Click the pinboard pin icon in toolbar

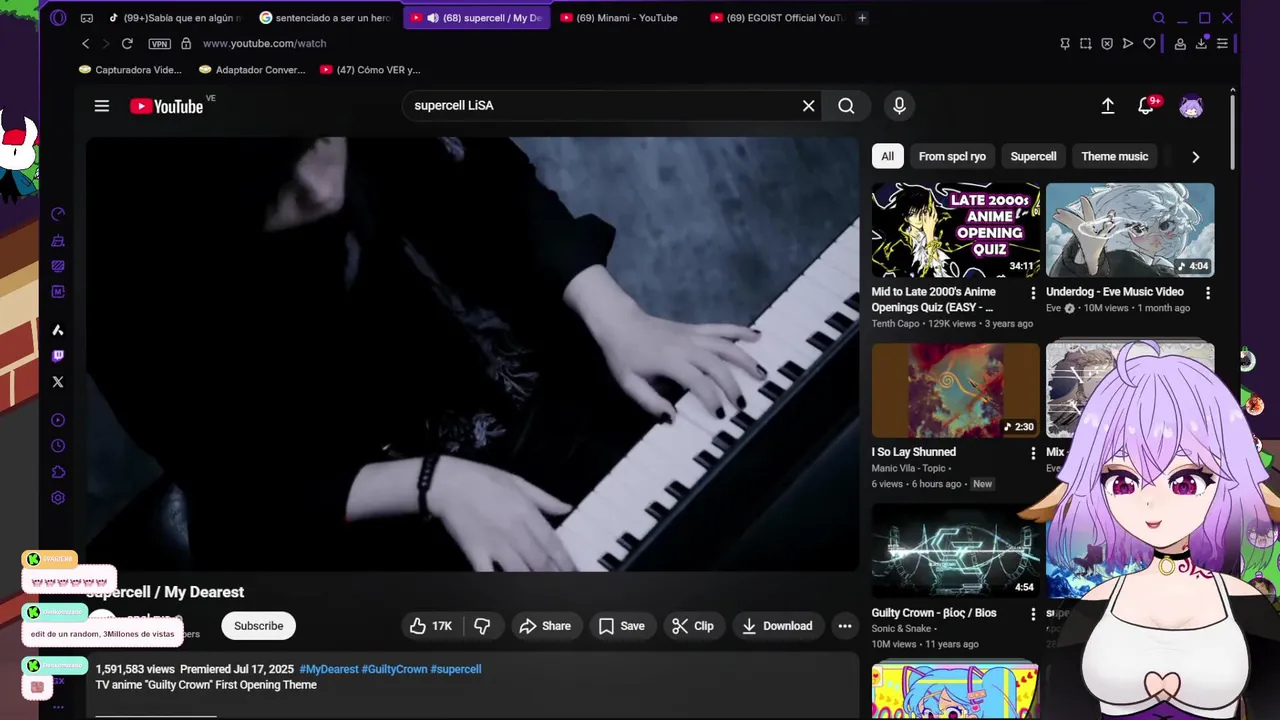(1065, 43)
